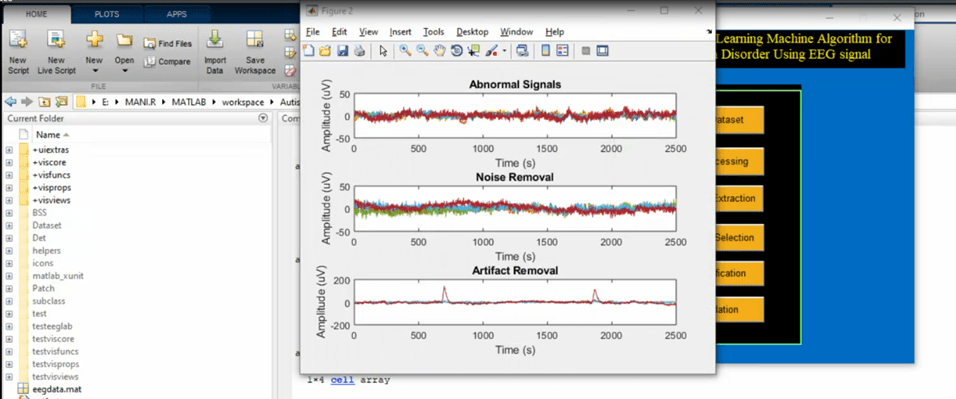
Task: Choose the Rotate 3D tool
Action: (456, 51)
